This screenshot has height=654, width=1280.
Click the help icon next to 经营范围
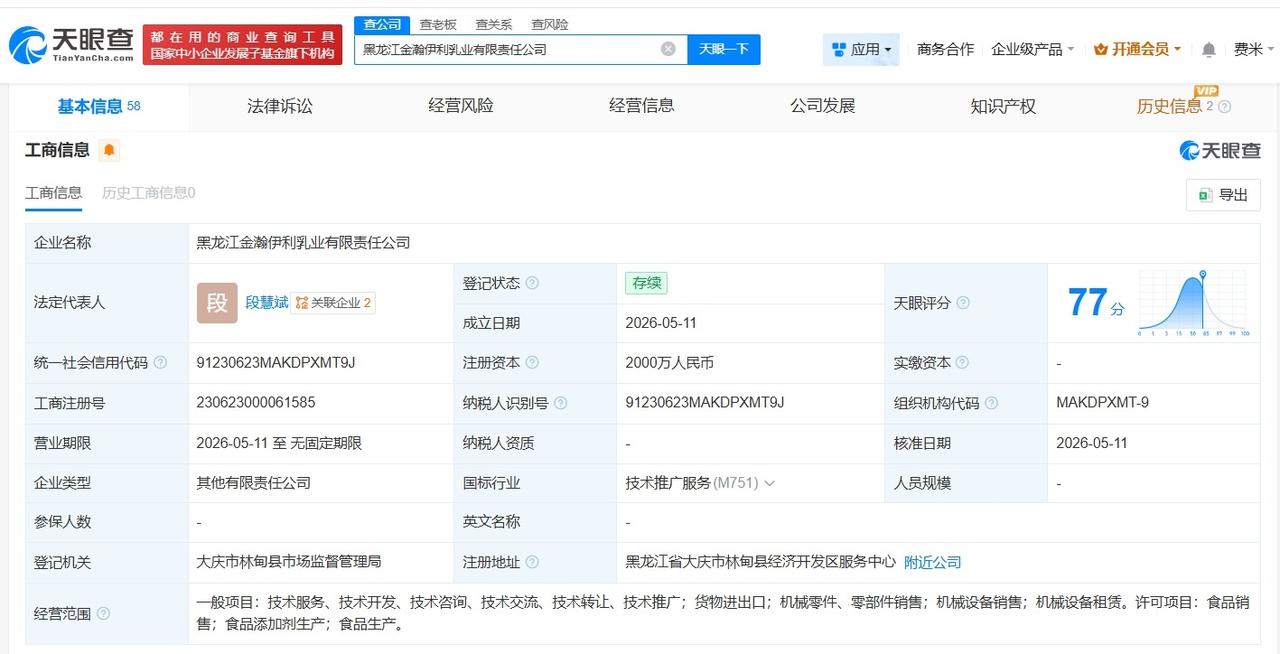(x=103, y=613)
